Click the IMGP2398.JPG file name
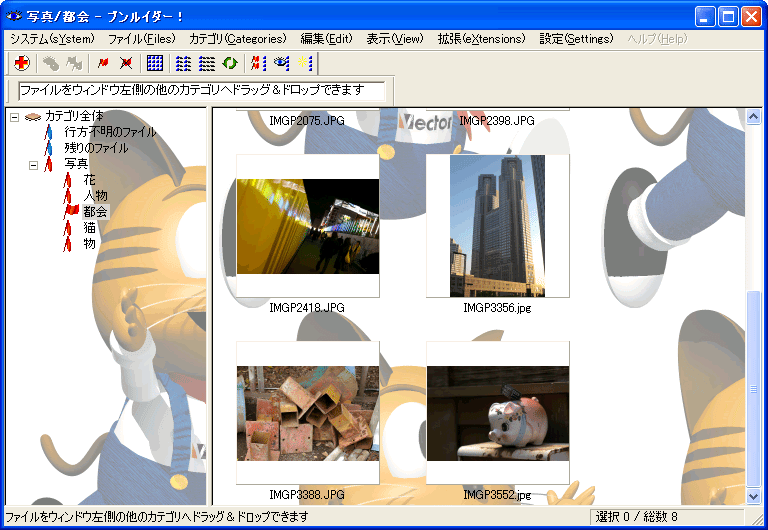This screenshot has width=768, height=530. pyautogui.click(x=497, y=120)
